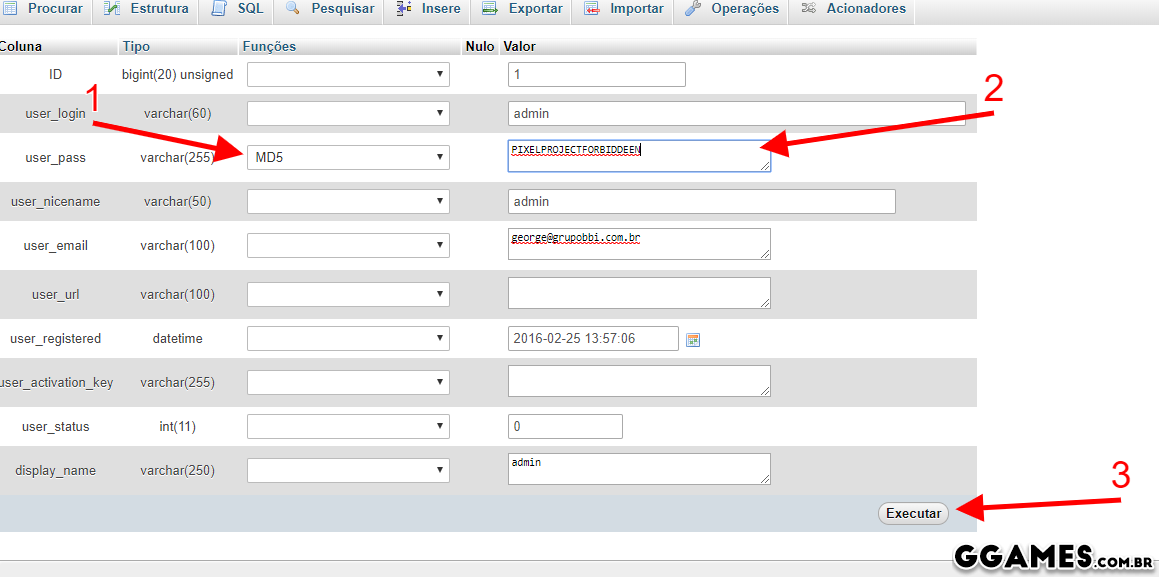Click the user_pass value text field
Image resolution: width=1159 pixels, height=577 pixels.
point(638,156)
